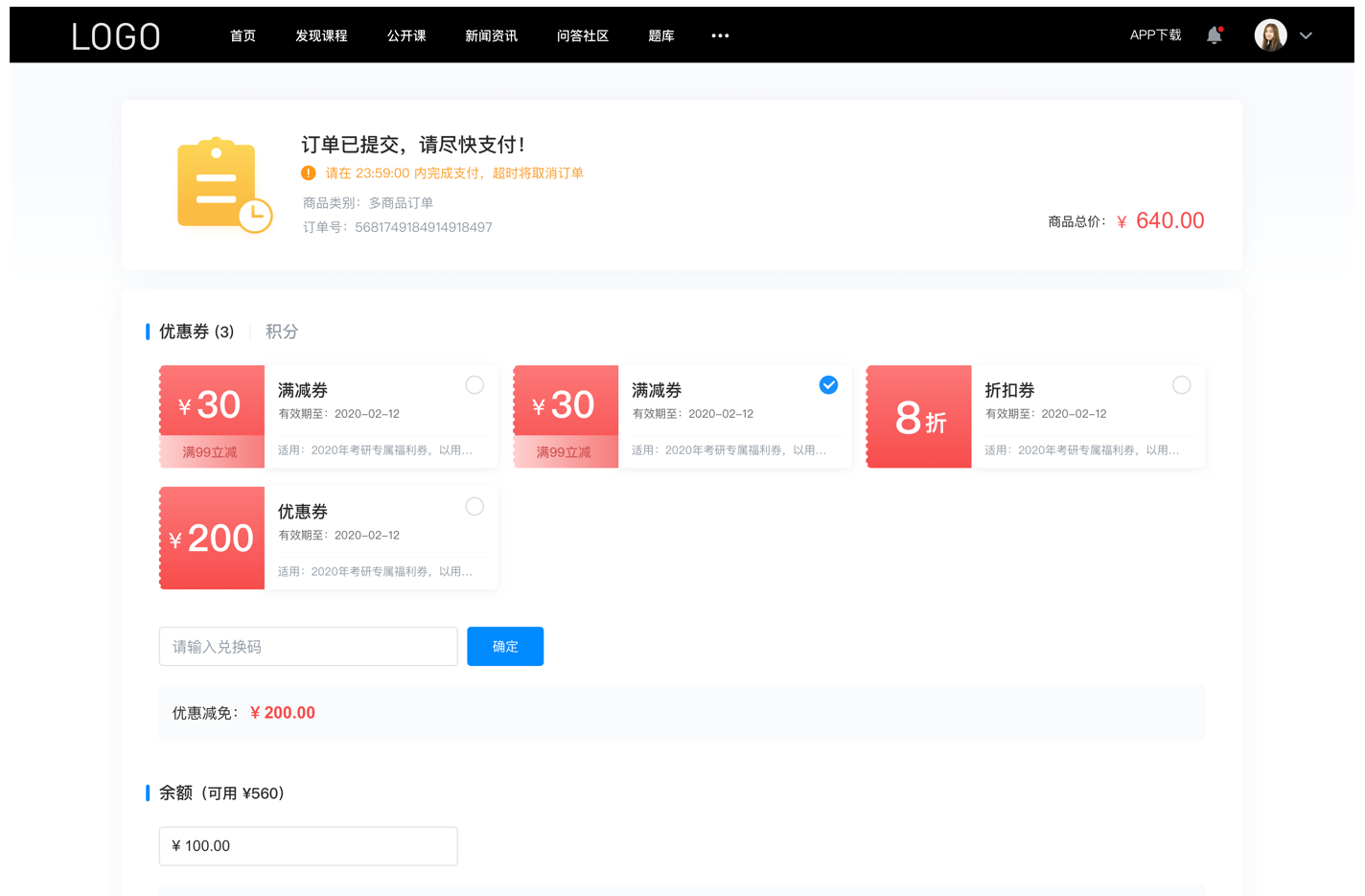Open the ellipsis overflow menu in navbar
Image resolution: width=1365 pixels, height=896 pixels.
pyautogui.click(x=720, y=35)
